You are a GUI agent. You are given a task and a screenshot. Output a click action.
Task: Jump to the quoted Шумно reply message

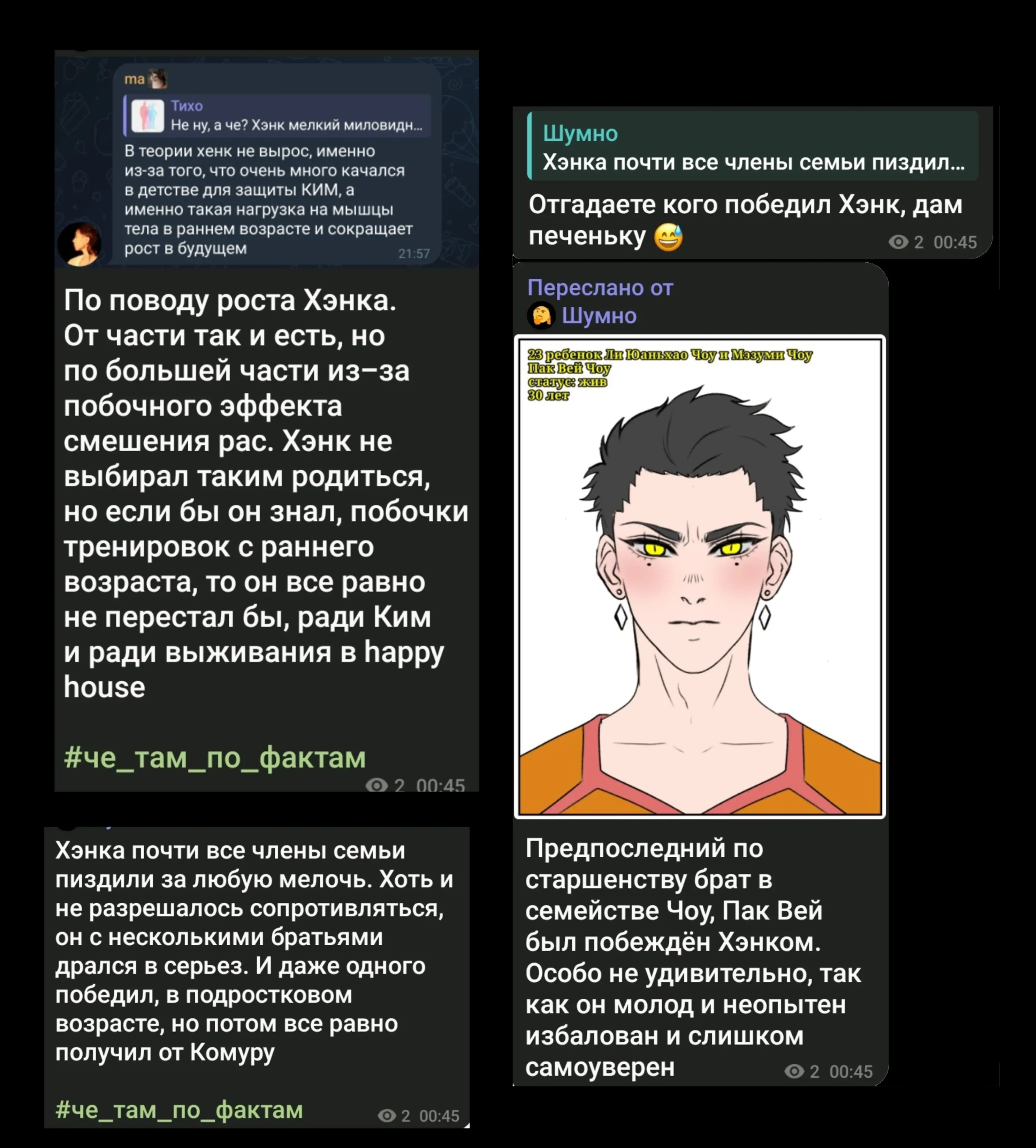[x=753, y=147]
